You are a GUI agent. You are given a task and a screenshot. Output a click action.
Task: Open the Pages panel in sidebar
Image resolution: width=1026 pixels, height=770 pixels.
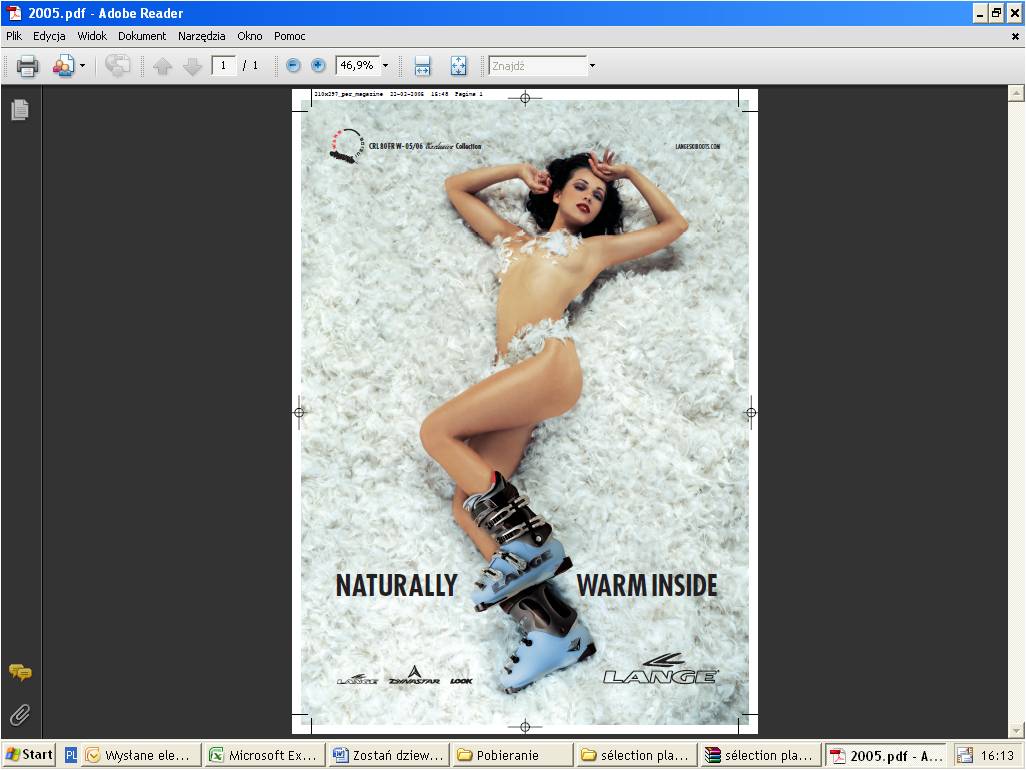[x=20, y=110]
